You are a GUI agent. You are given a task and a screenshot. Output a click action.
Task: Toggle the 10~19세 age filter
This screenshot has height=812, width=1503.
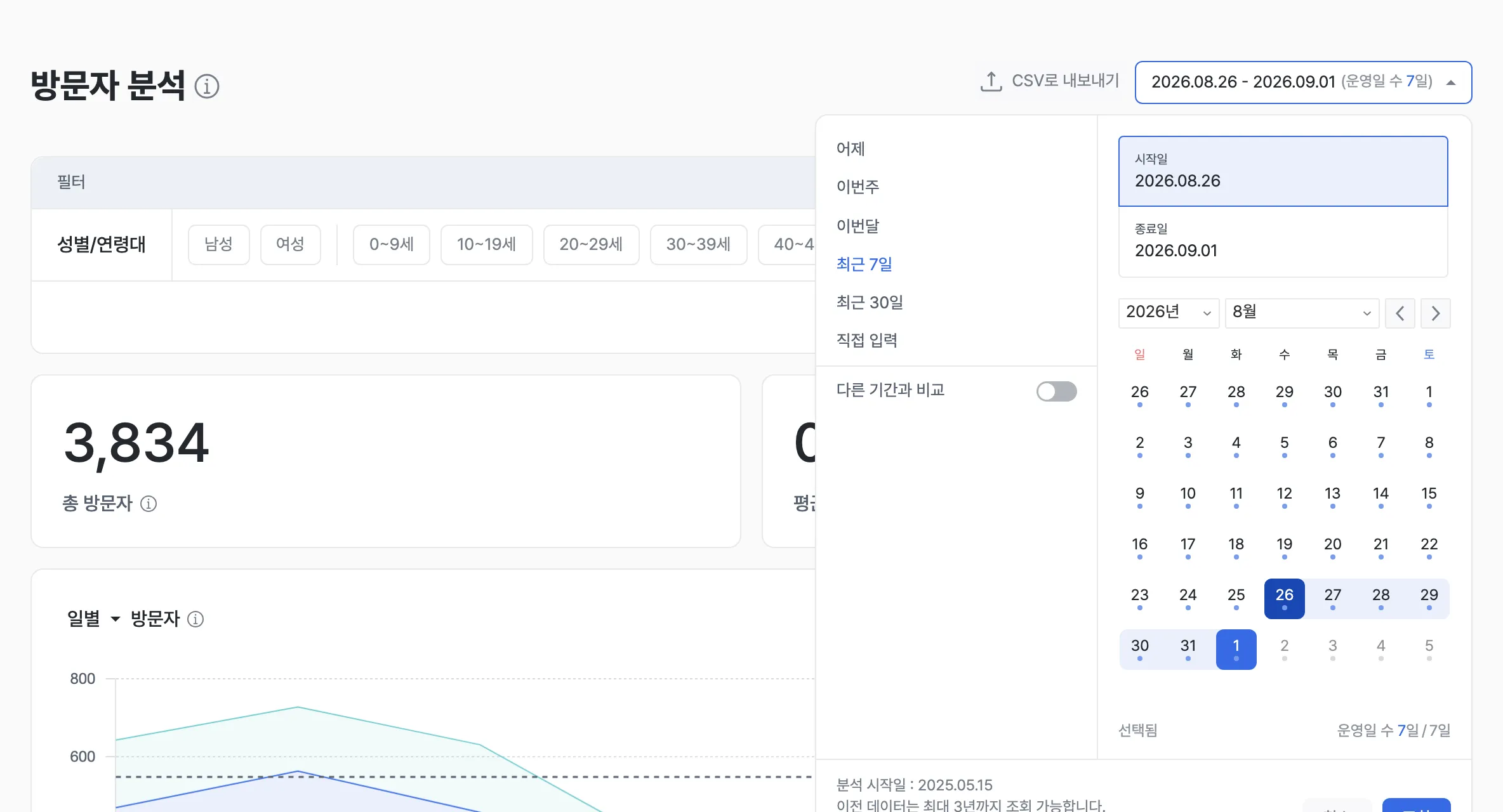click(x=487, y=244)
